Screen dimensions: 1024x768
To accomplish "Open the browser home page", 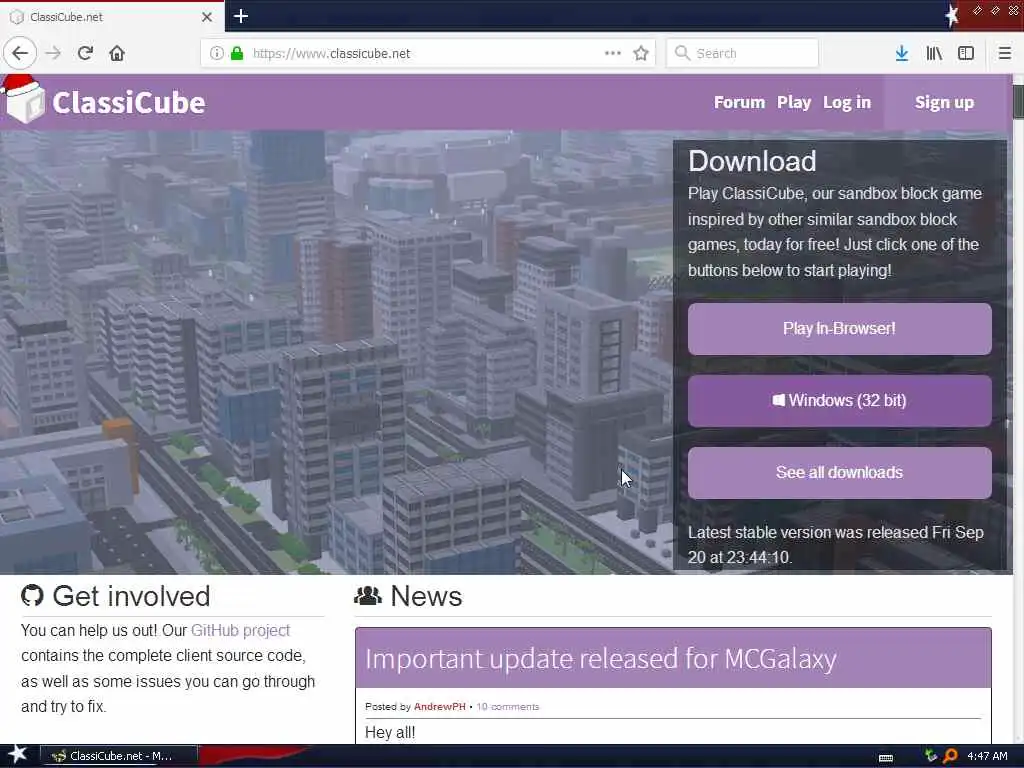I will click(x=117, y=53).
